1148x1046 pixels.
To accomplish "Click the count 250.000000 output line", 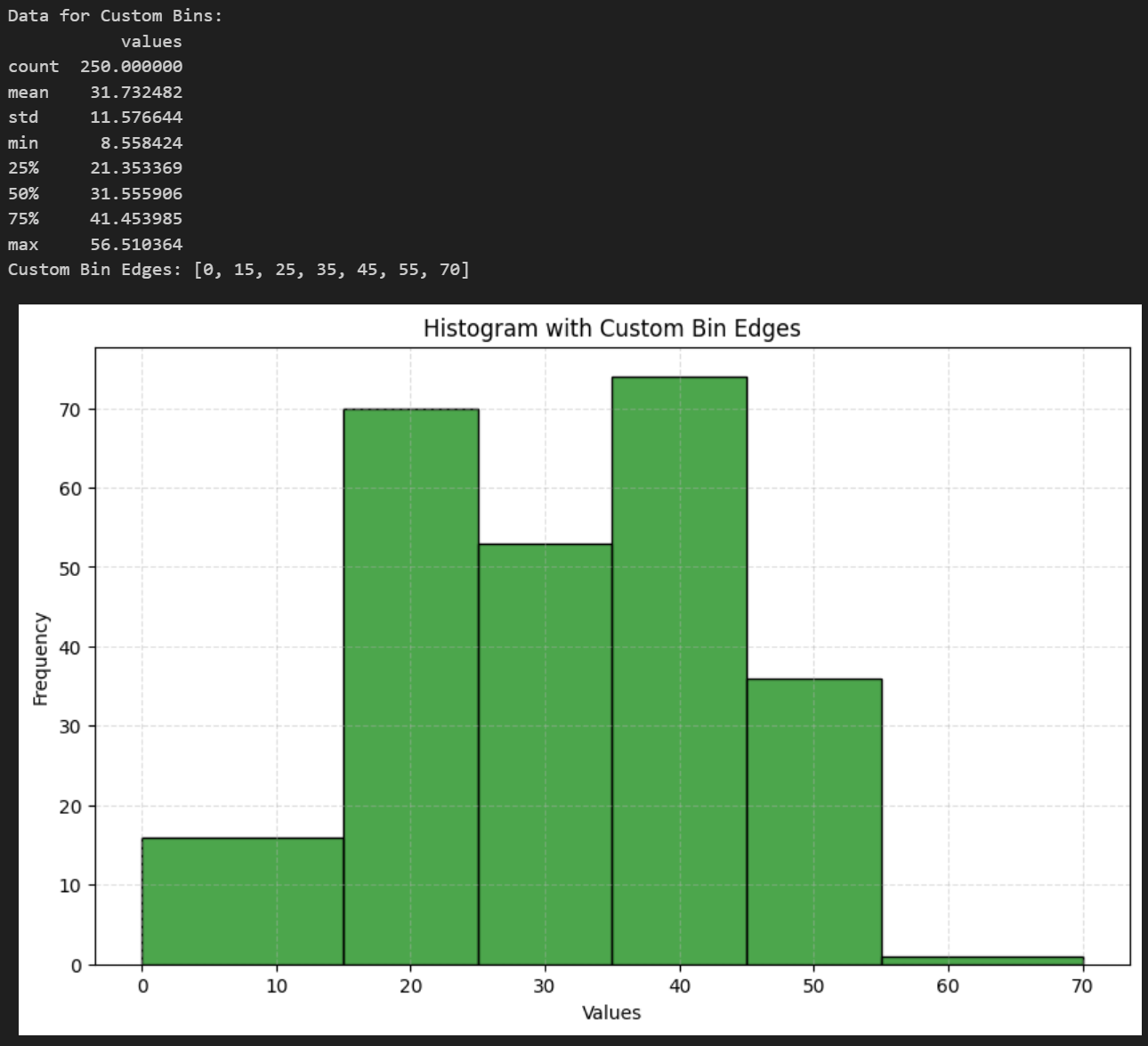I will (x=95, y=66).
